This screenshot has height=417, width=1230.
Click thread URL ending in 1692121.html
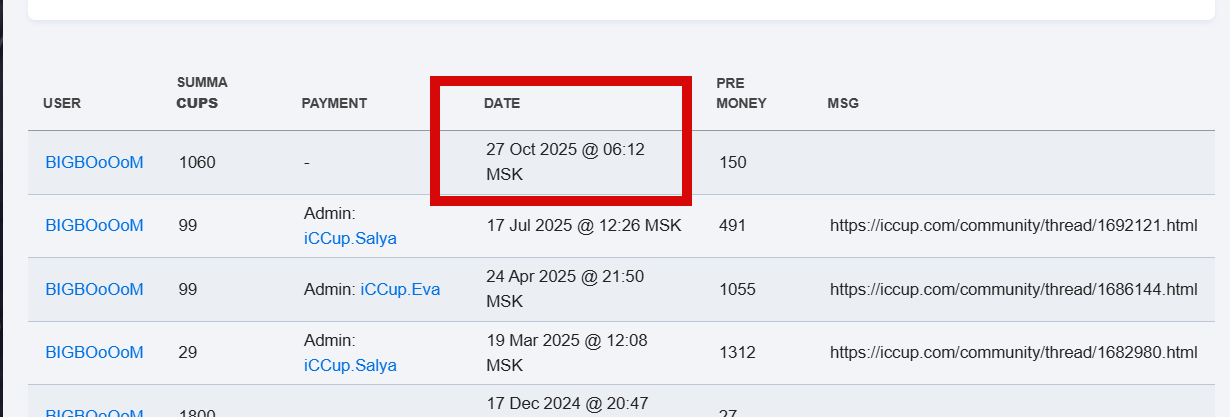click(x=1013, y=225)
